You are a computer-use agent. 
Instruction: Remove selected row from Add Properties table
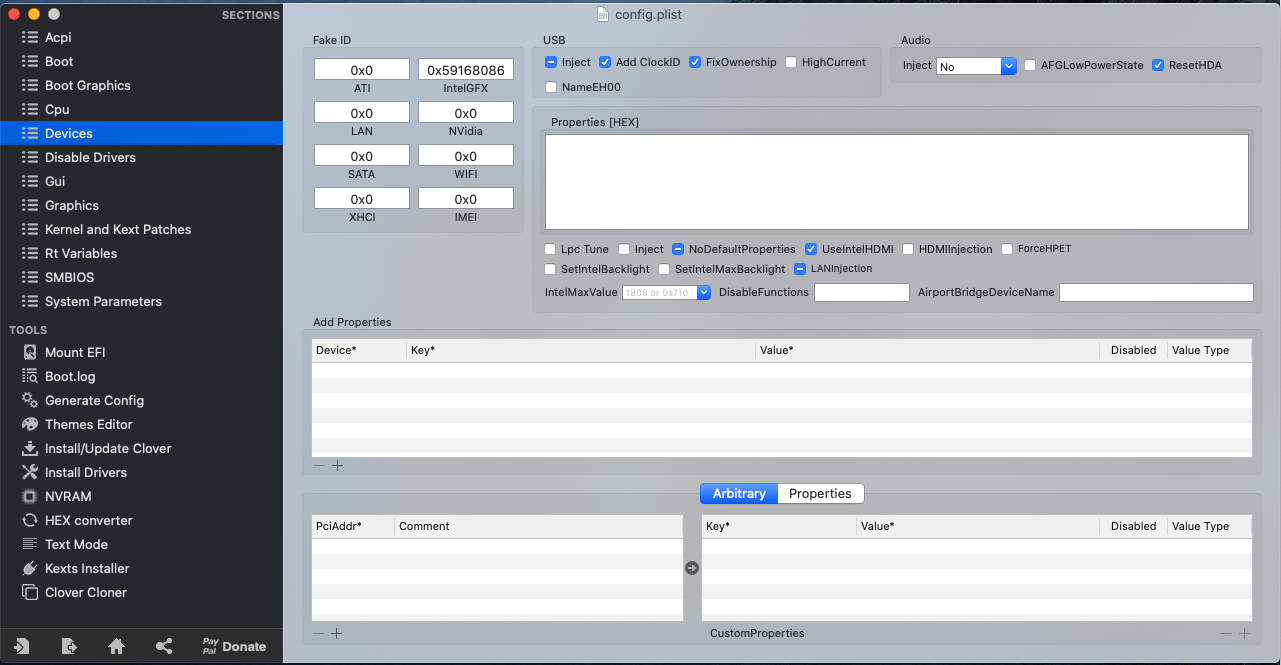tap(319, 465)
